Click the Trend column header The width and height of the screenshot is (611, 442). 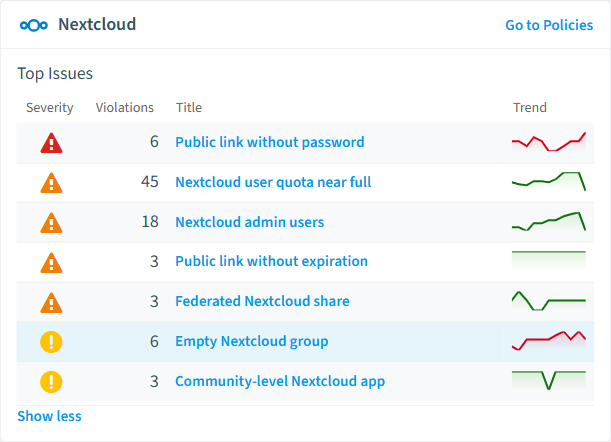[x=530, y=108]
